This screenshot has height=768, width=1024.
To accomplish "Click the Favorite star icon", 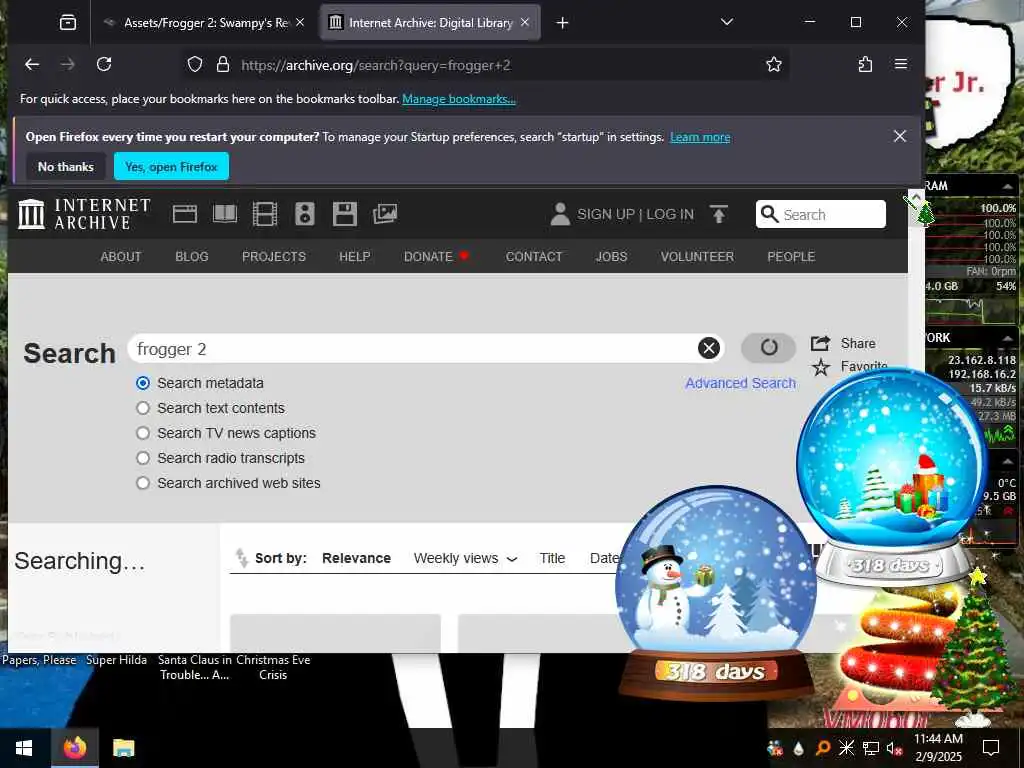I will tap(821, 367).
